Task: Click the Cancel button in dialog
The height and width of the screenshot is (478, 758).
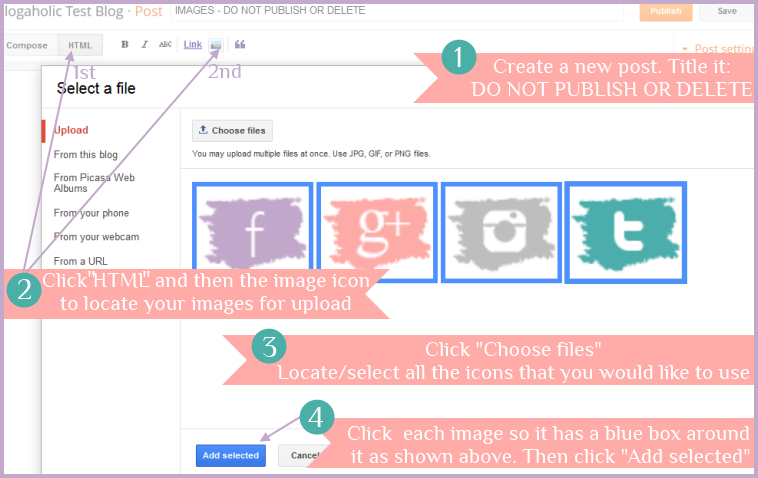Action: [x=302, y=455]
